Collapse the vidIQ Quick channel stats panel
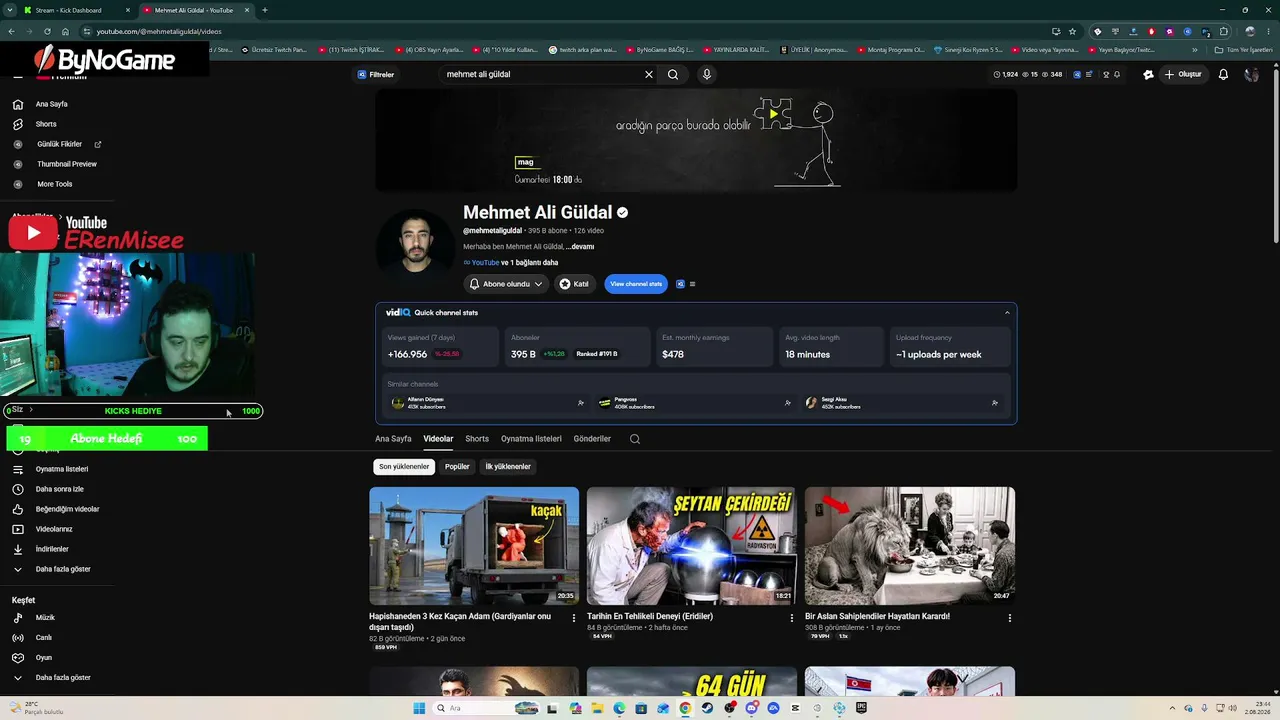1280x720 pixels. click(1007, 313)
